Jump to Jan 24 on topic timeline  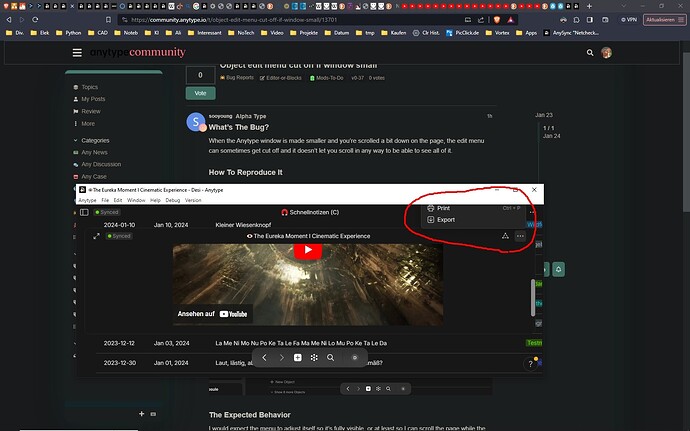[551, 136]
